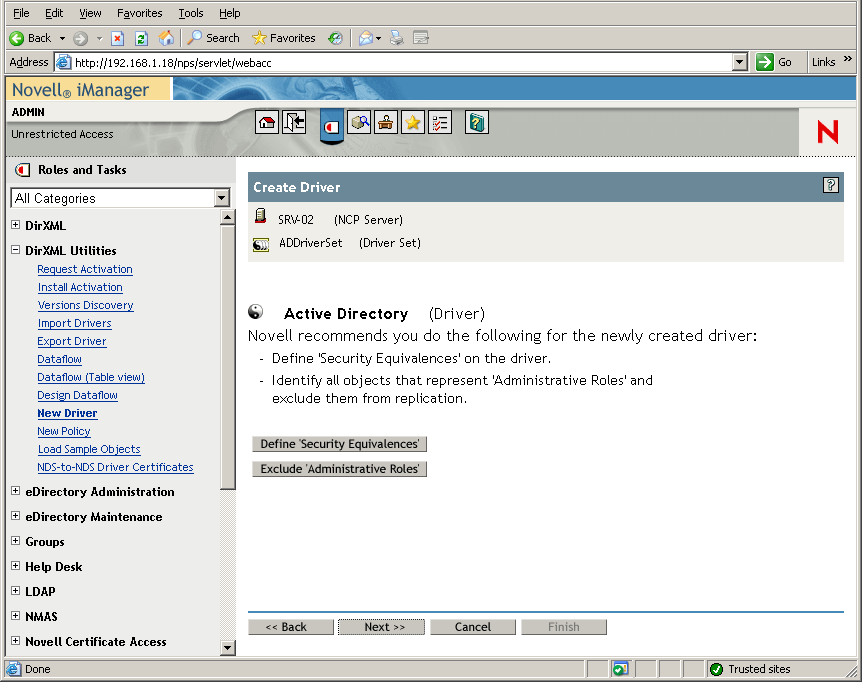The height and width of the screenshot is (682, 862).
Task: Collapse the DirXML Utilities section
Action: pos(15,250)
